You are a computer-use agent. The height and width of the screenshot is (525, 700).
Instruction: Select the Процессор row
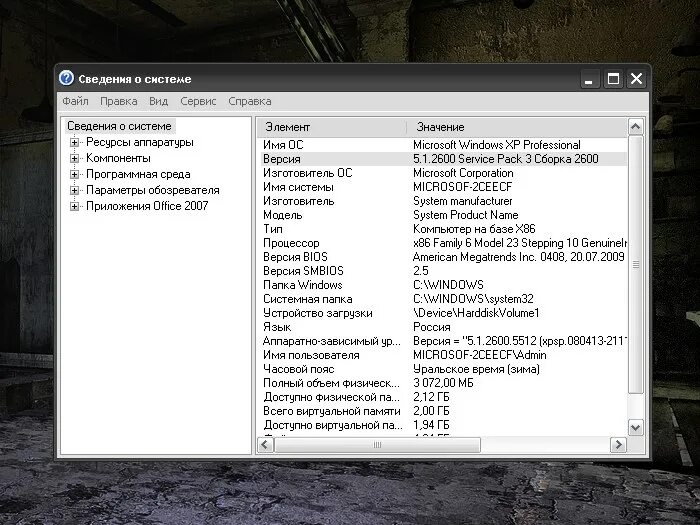[444, 243]
